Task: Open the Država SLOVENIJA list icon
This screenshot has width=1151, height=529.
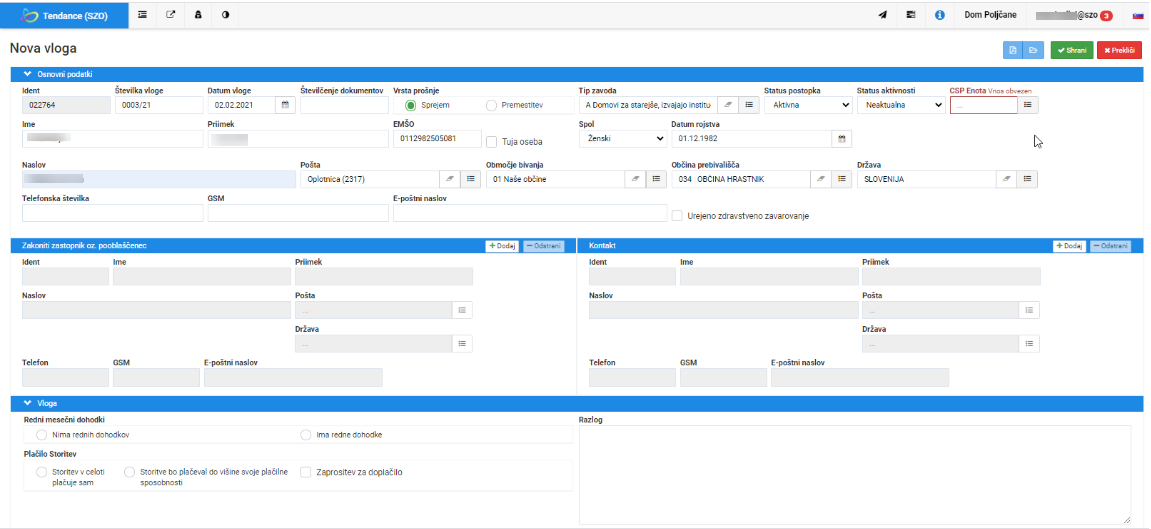Action: pyautogui.click(x=1028, y=179)
